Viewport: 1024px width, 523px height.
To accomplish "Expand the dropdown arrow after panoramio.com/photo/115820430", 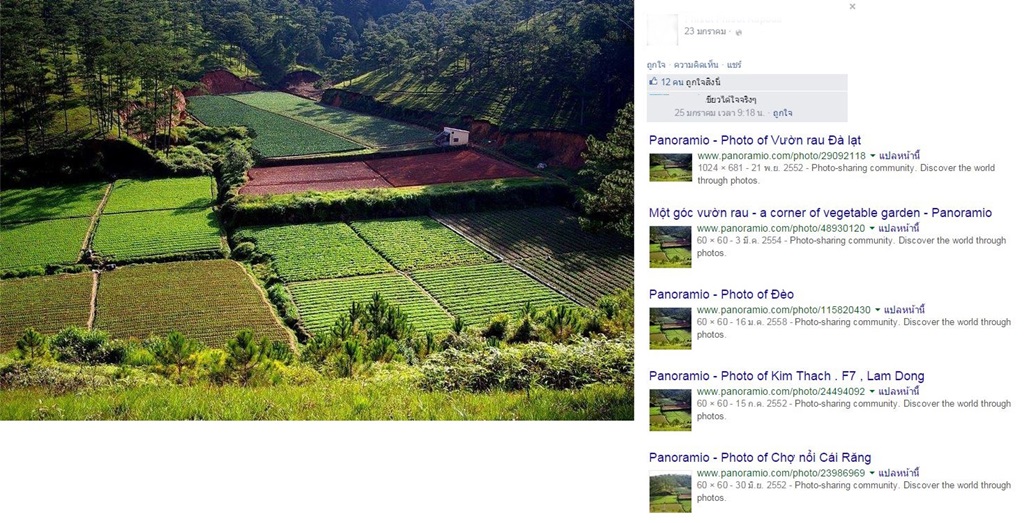I will point(878,310).
